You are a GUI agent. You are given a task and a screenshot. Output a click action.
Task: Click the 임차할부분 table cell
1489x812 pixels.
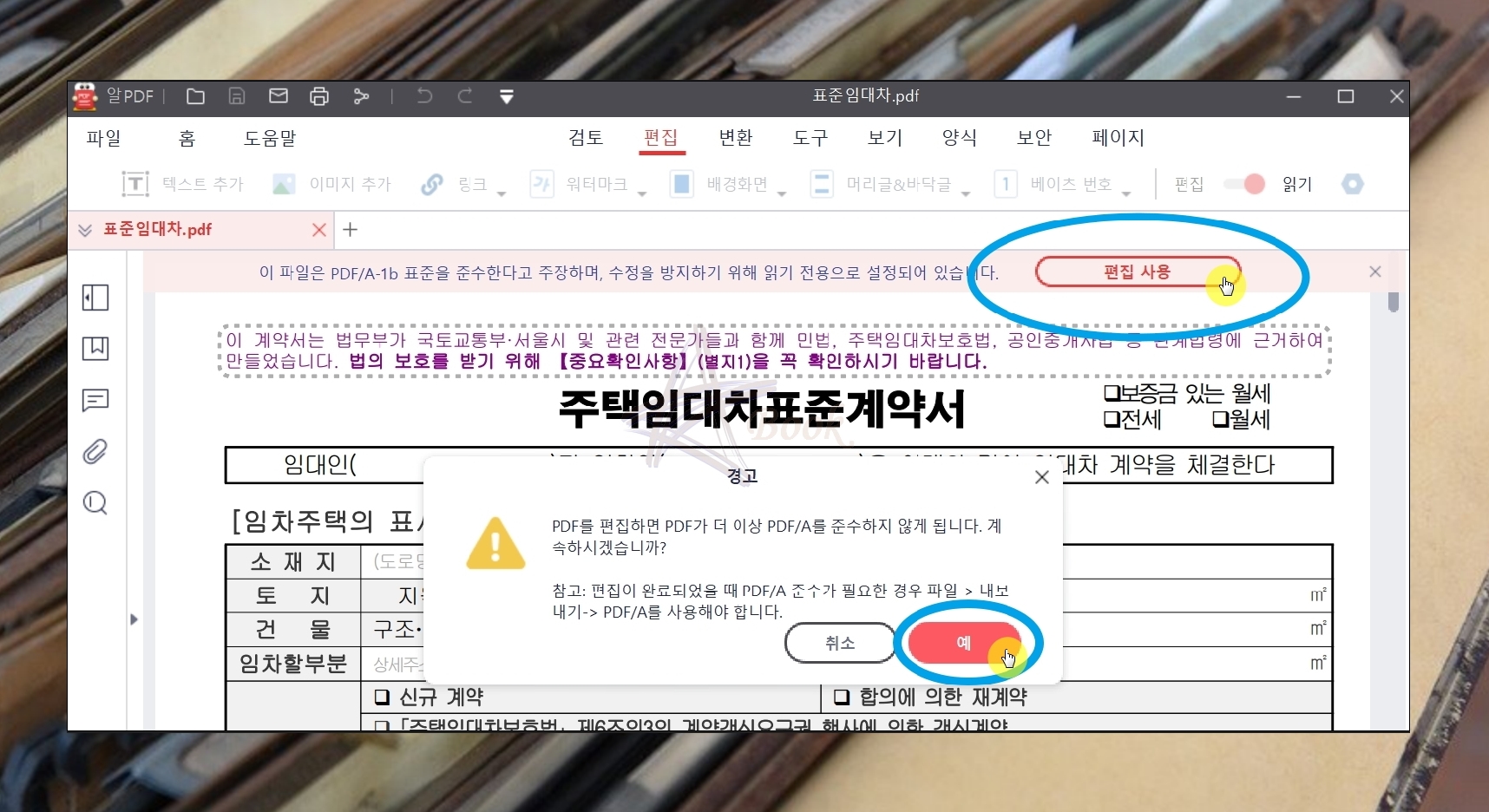pos(293,664)
